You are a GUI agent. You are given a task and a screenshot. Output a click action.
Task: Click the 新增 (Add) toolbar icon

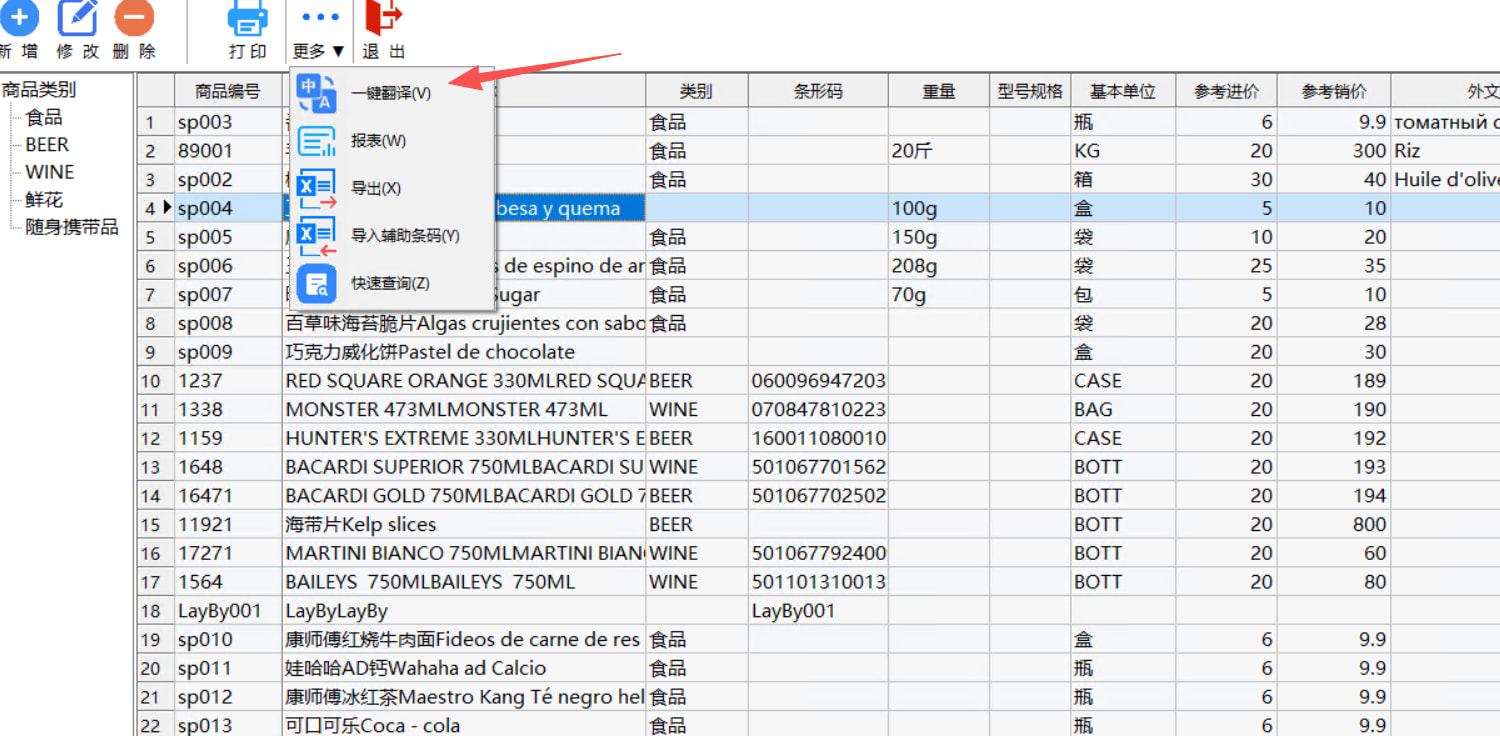tap(20, 18)
